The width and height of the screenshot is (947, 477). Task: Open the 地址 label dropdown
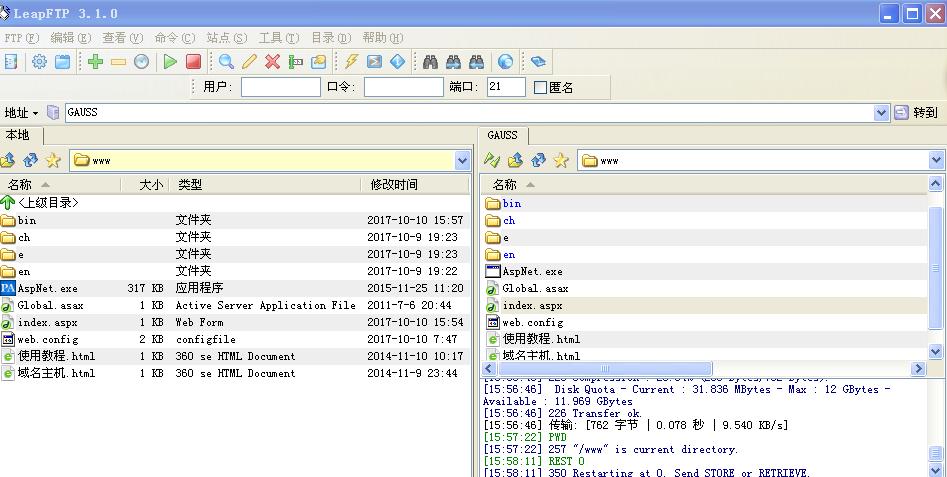tap(21, 113)
